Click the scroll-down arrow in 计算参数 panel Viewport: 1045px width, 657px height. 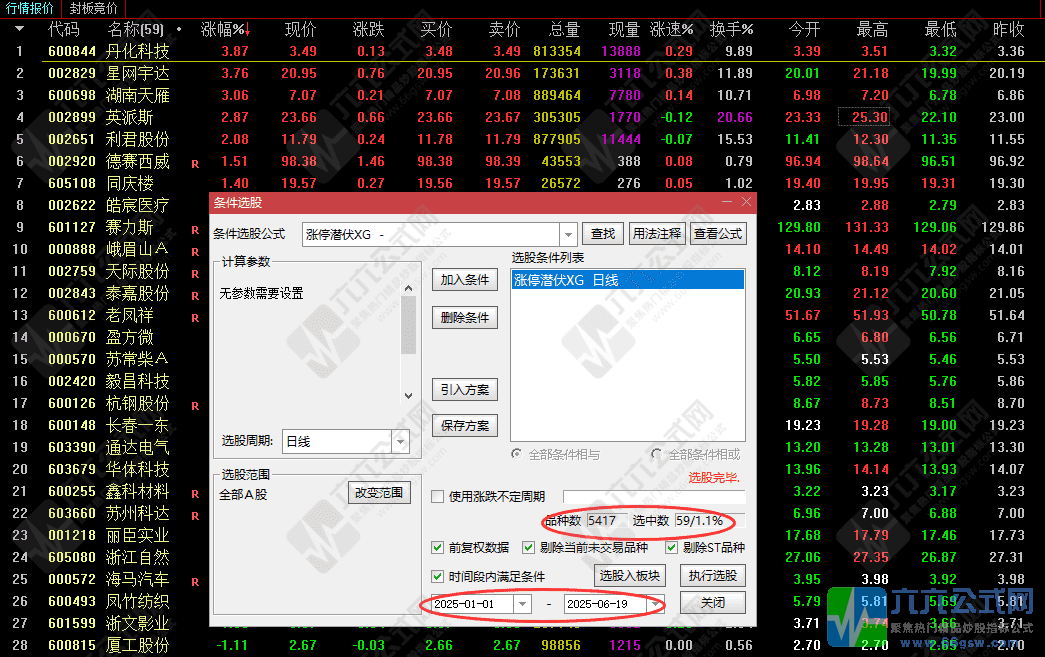pos(408,396)
